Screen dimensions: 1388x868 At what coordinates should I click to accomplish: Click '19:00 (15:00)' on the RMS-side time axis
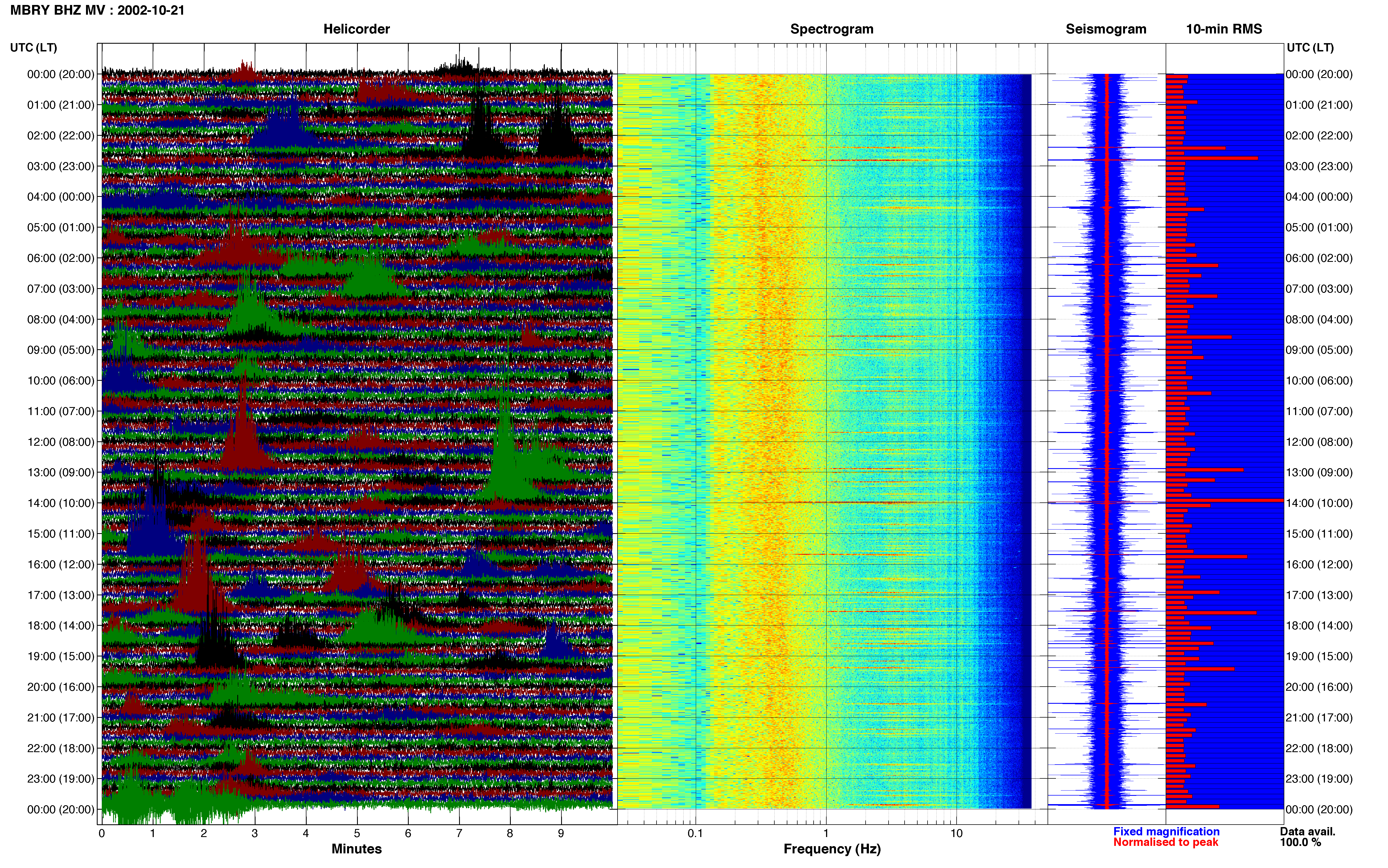(1319, 656)
